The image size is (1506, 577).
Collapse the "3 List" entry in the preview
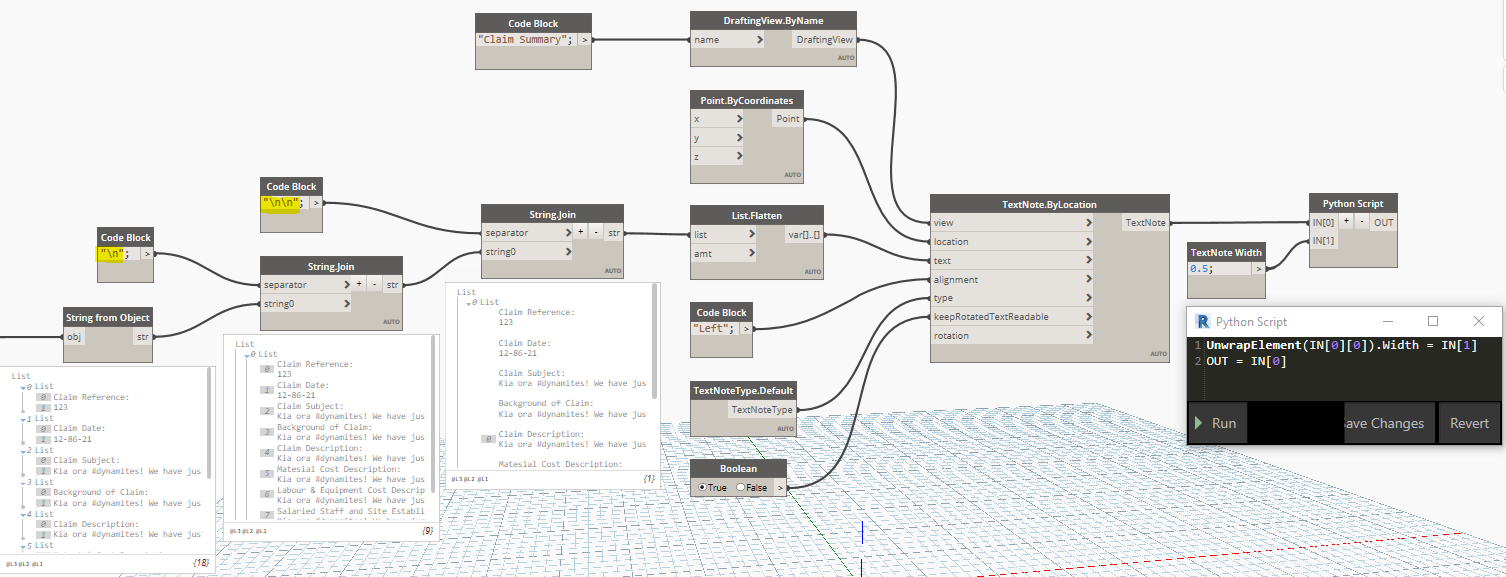tap(24, 482)
